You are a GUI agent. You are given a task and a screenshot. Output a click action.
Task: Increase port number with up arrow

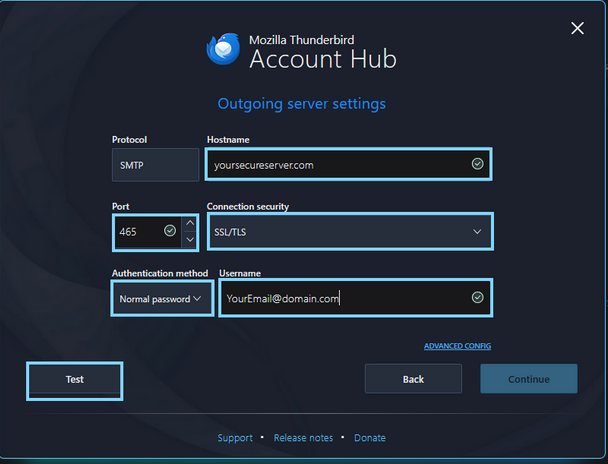coord(190,223)
